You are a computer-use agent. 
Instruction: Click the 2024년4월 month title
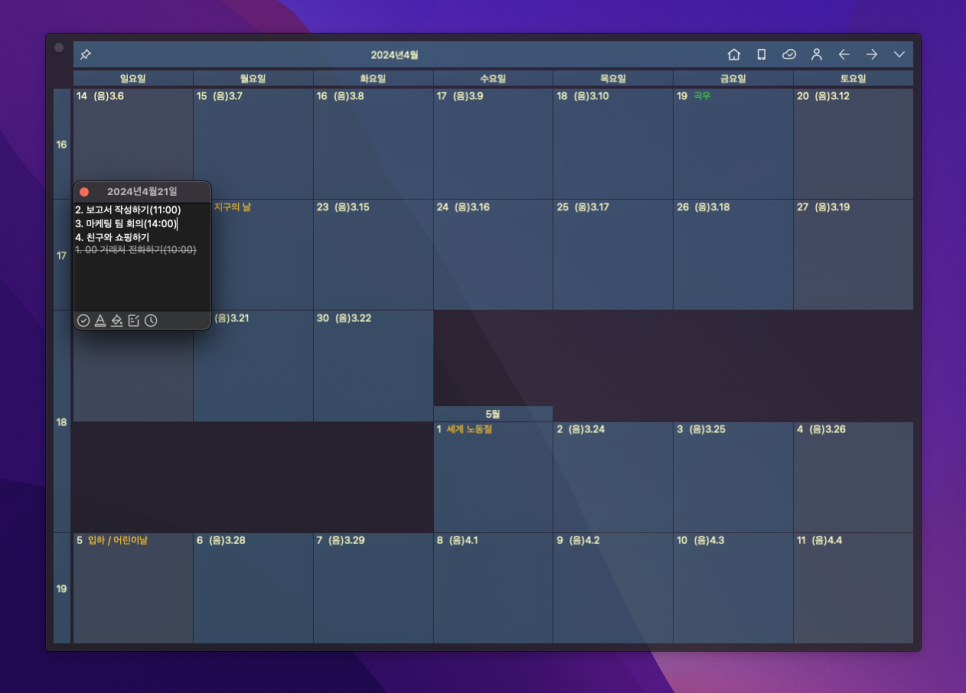tap(394, 55)
